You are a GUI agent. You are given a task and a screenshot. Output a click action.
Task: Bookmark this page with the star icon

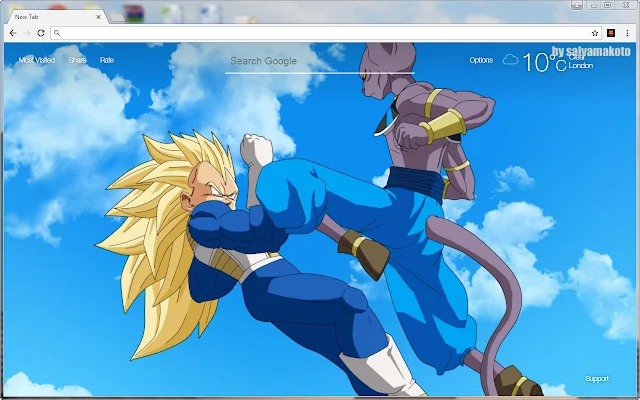[x=595, y=33]
